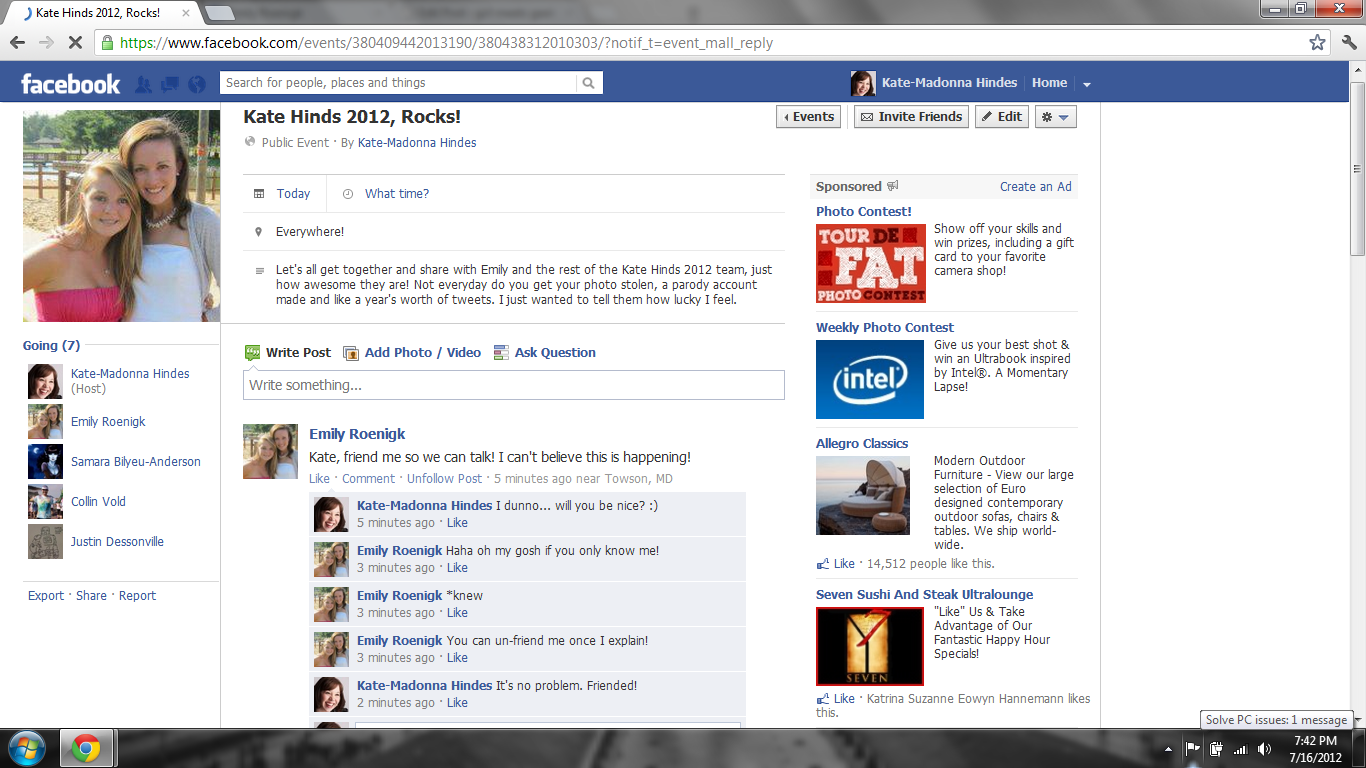The height and width of the screenshot is (768, 1366).
Task: Open the messages icon in the header
Action: pos(170,84)
